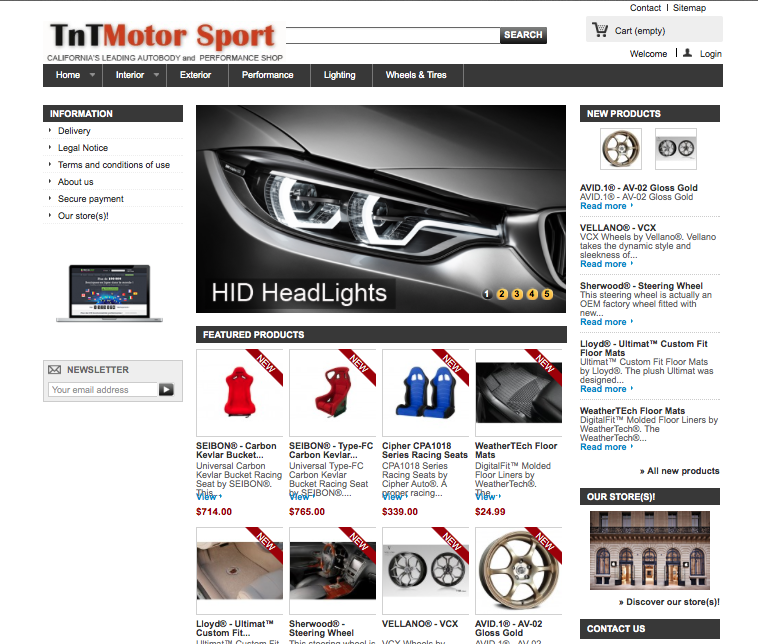Select slide 4 in banner slider
Image resolution: width=758 pixels, height=644 pixels.
(532, 293)
